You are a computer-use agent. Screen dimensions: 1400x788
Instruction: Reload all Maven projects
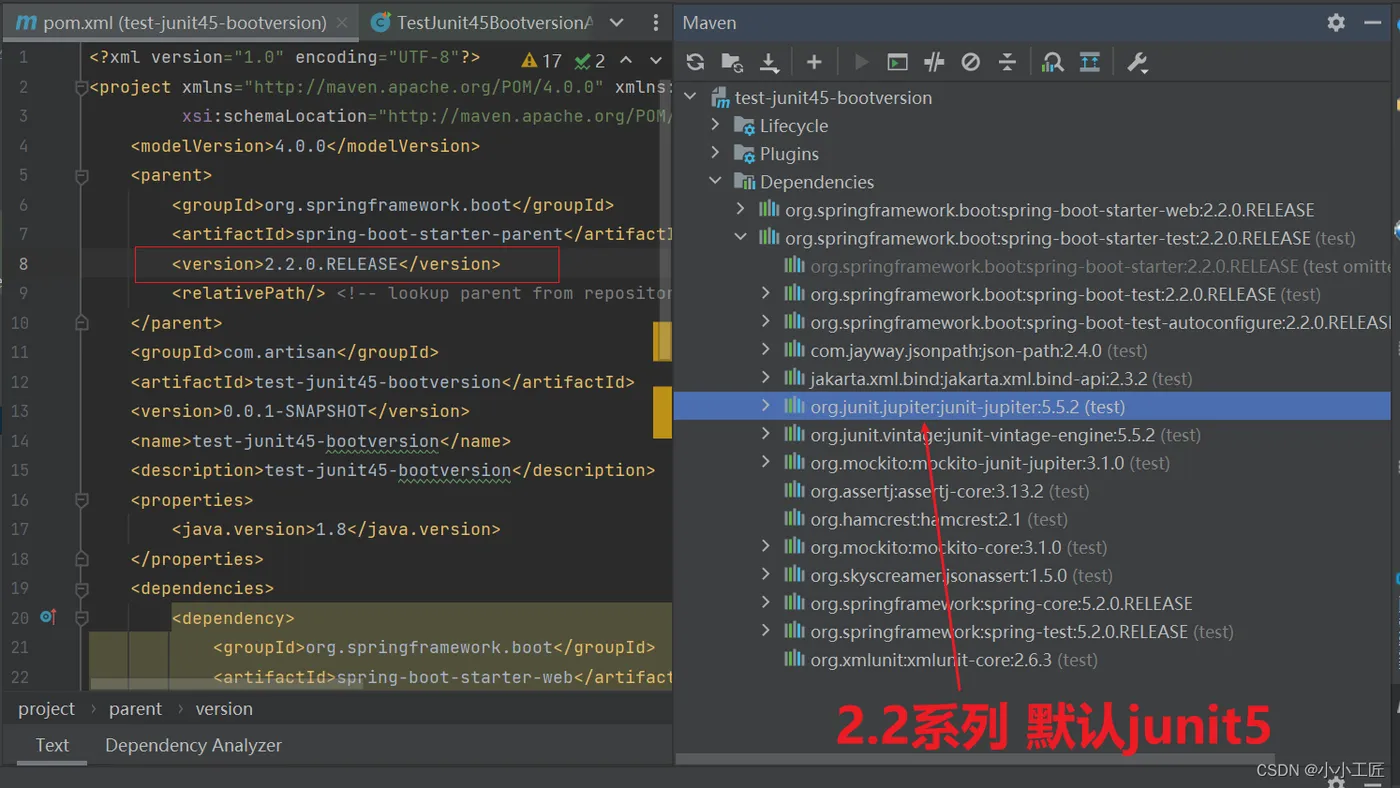tap(695, 62)
